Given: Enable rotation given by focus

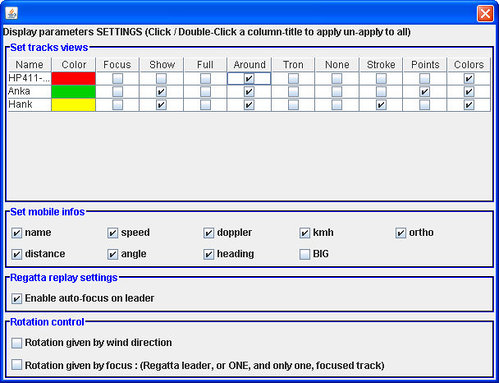Looking at the screenshot, I should 17,364.
